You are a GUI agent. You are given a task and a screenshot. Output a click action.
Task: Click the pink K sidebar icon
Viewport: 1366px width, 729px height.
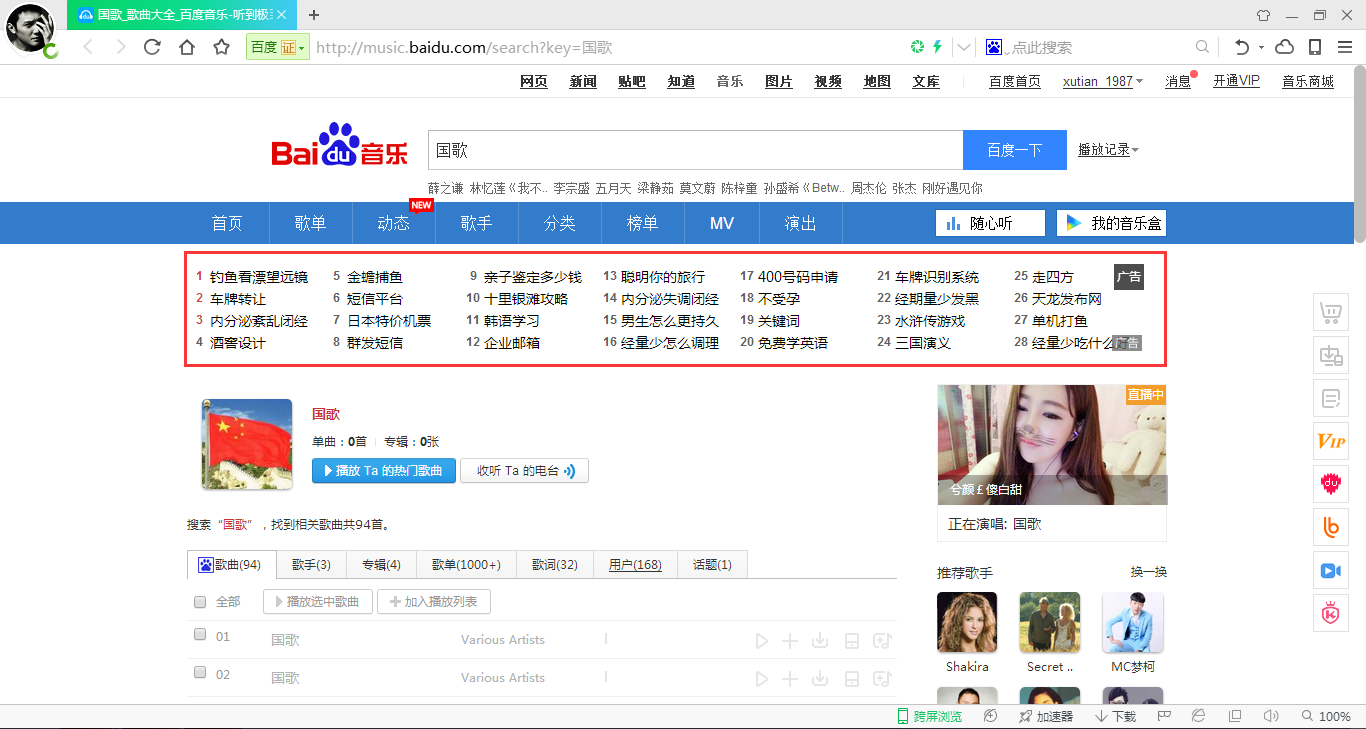click(1330, 613)
